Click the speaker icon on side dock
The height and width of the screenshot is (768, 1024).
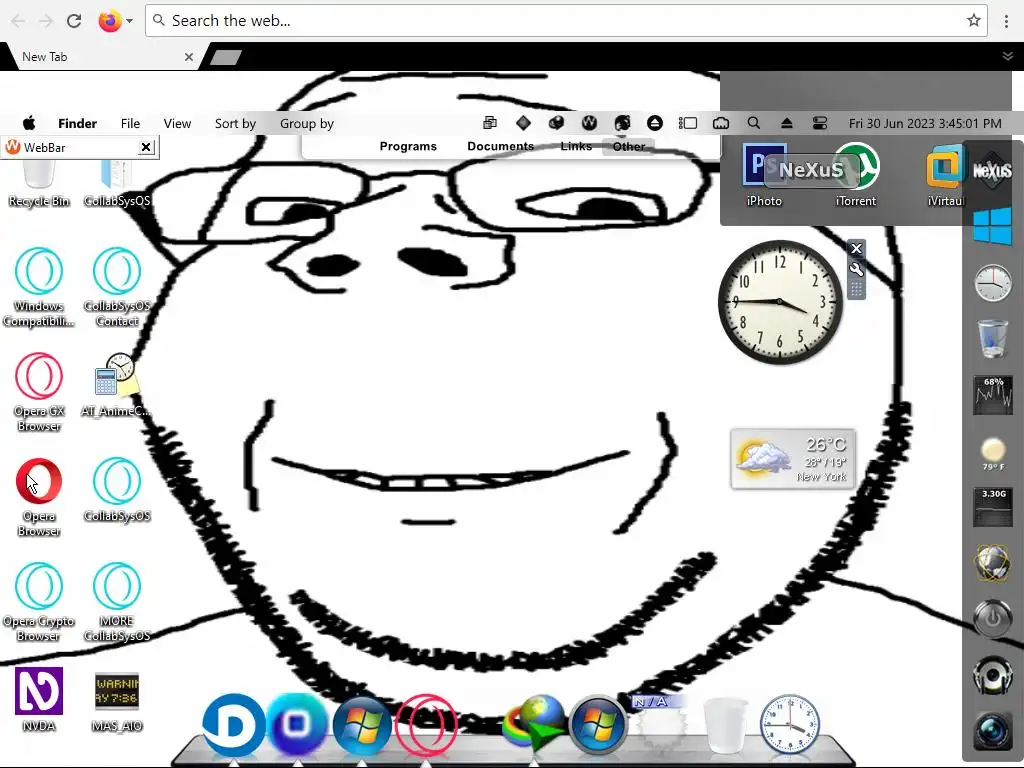pyautogui.click(x=993, y=675)
